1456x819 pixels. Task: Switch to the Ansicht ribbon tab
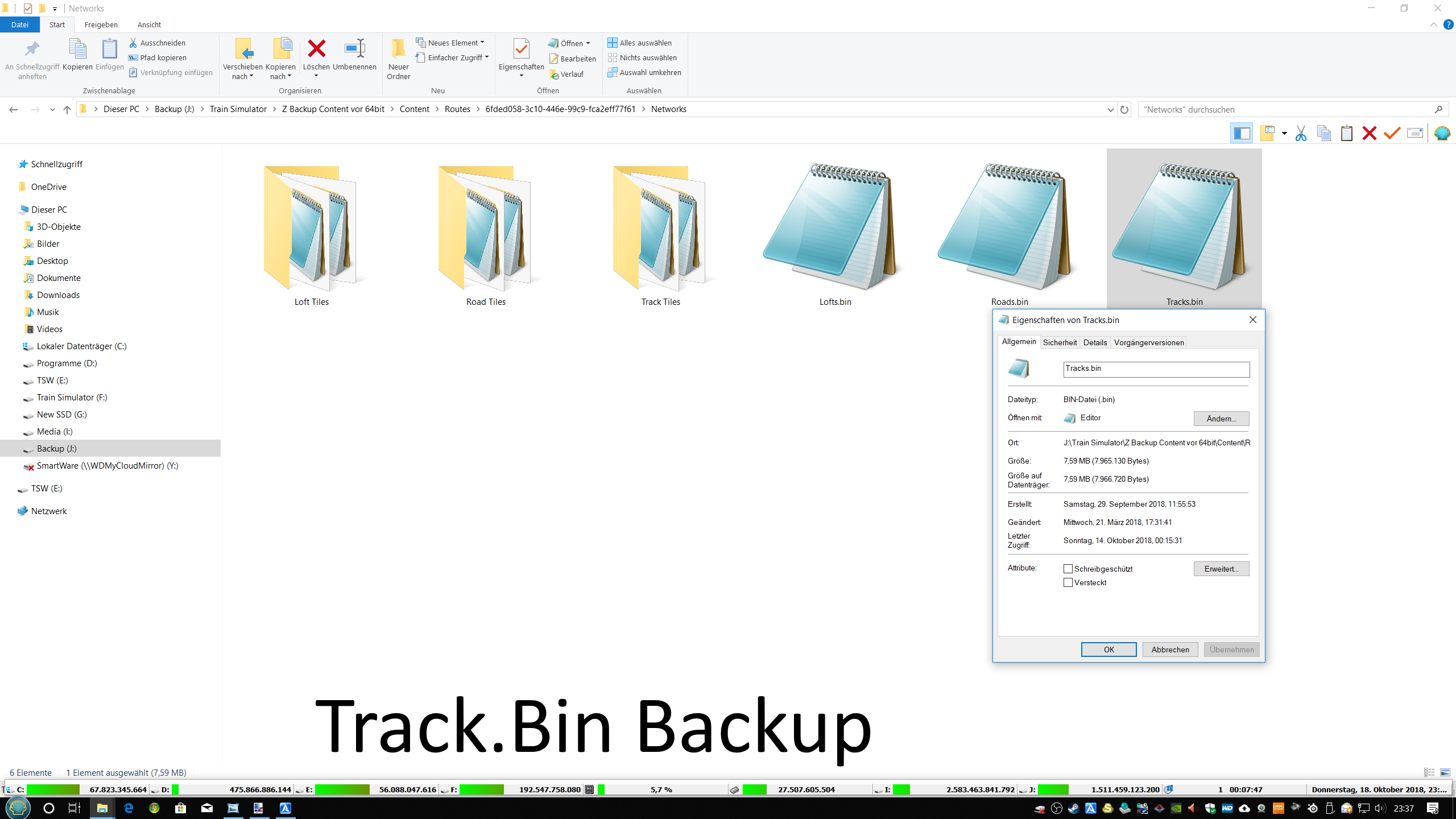[149, 24]
